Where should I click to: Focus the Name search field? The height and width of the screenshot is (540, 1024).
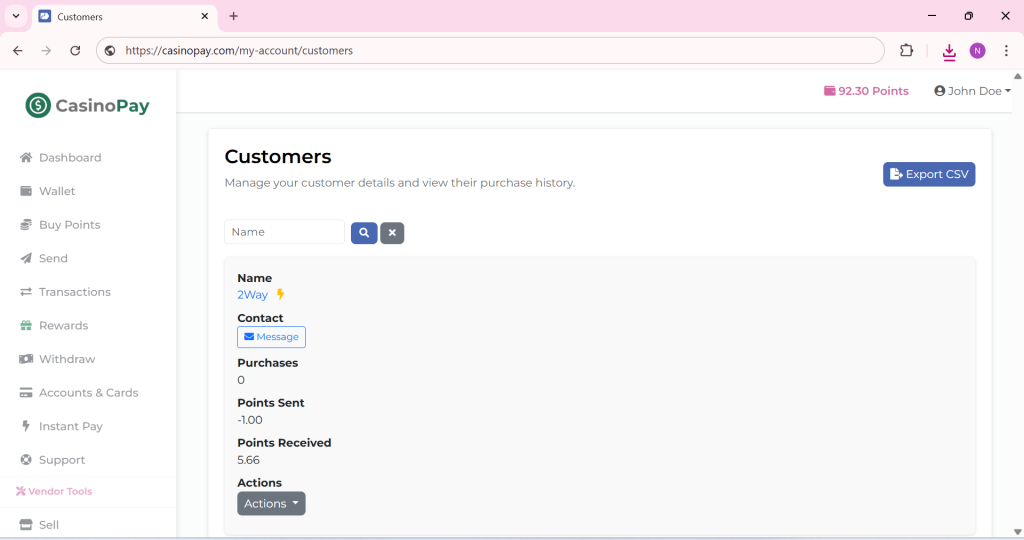[284, 232]
